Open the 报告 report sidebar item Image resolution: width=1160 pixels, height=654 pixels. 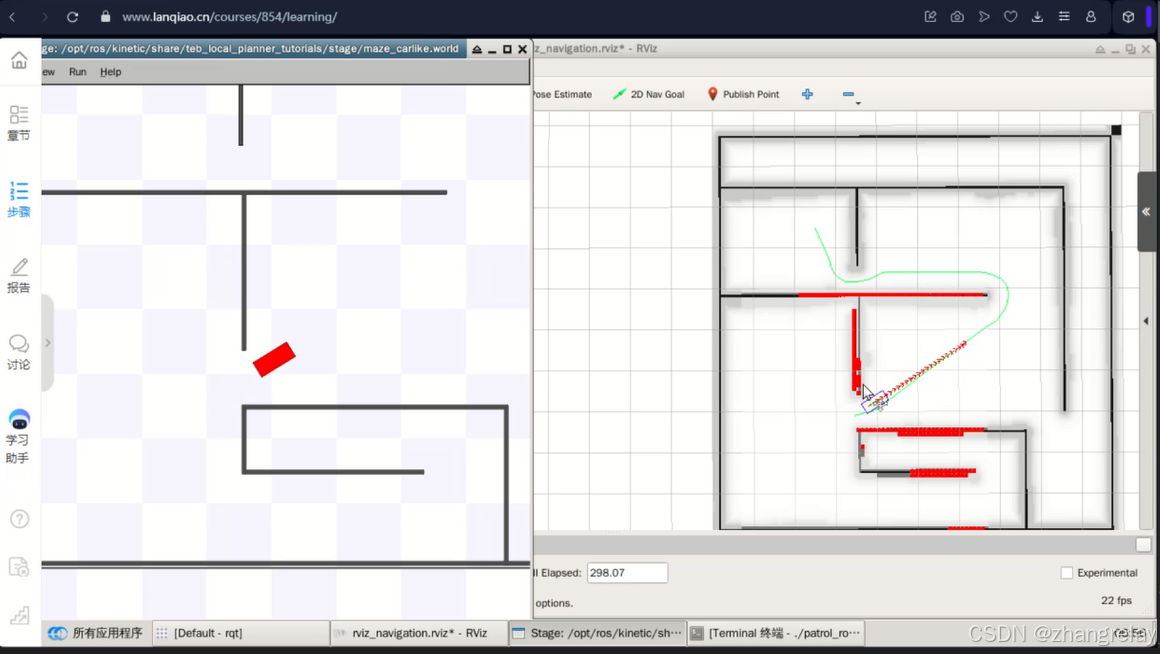[18, 276]
